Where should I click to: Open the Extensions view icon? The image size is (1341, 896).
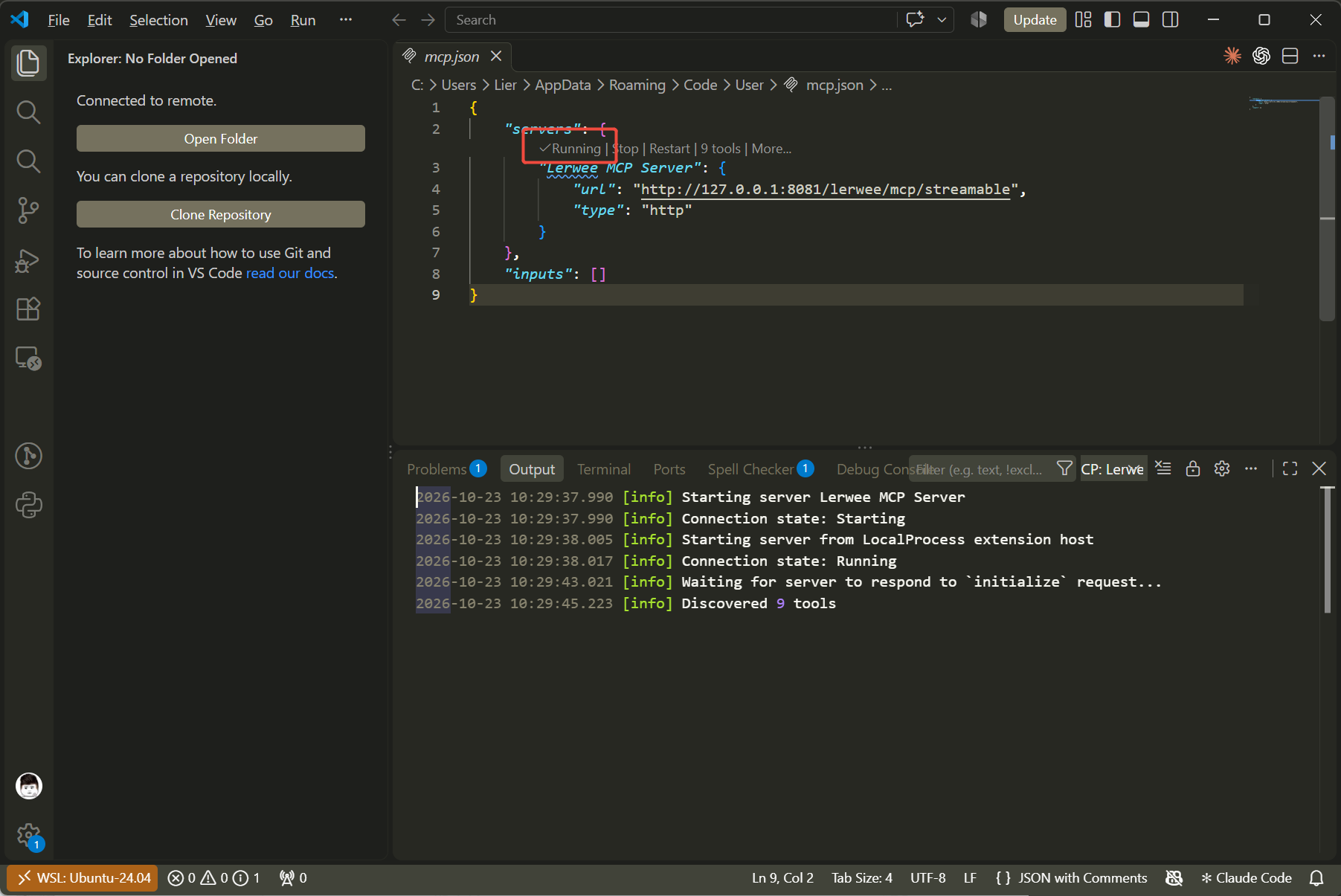28,309
